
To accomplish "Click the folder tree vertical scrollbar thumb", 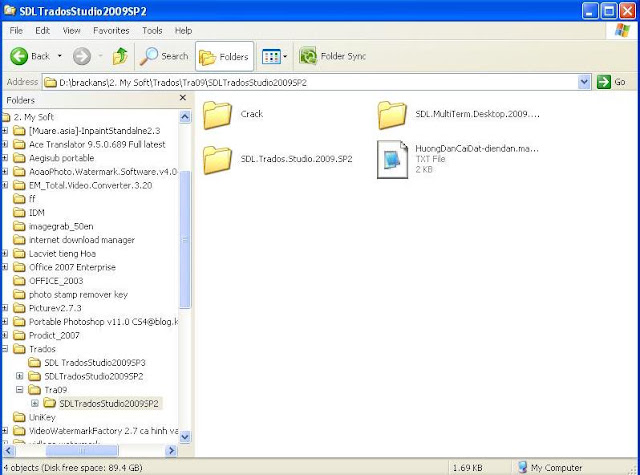I will pyautogui.click(x=185, y=240).
